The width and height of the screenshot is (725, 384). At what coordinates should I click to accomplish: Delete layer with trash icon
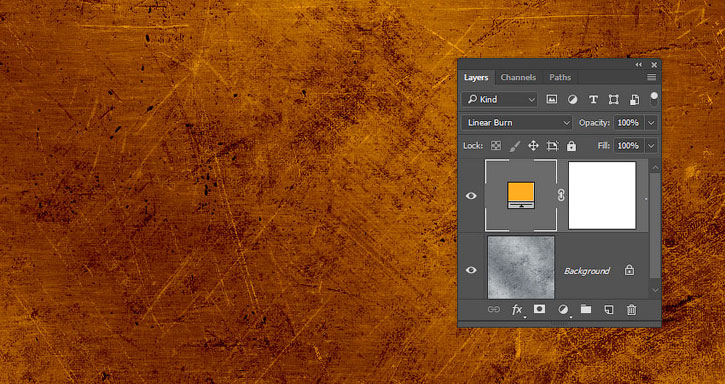click(x=632, y=310)
